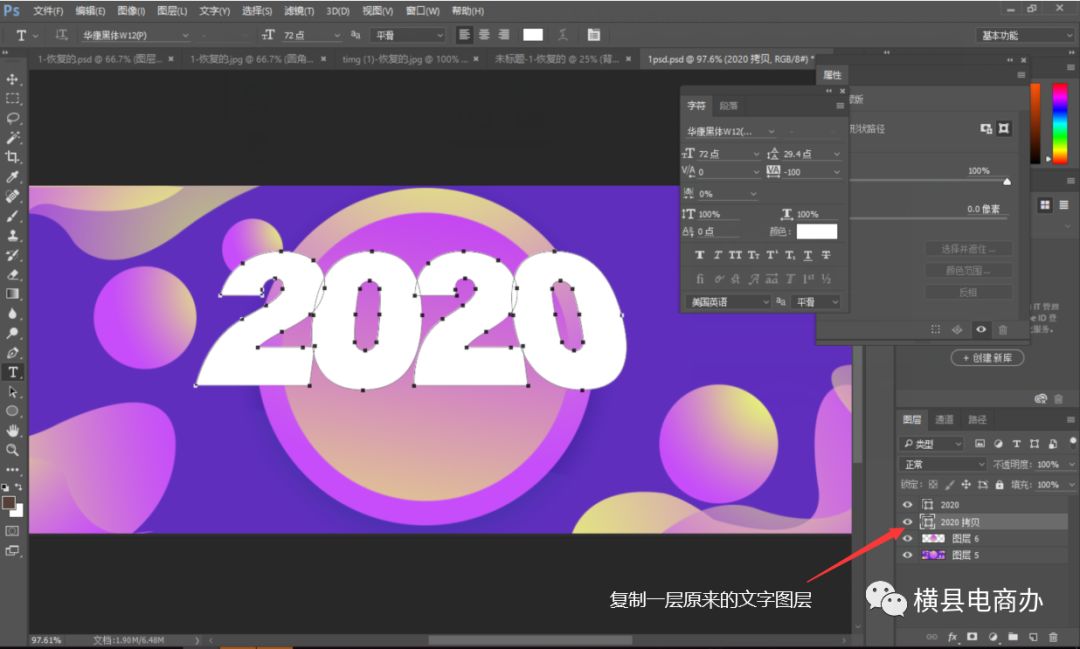Hide the 图层 5 layer
1080x649 pixels.
point(907,555)
